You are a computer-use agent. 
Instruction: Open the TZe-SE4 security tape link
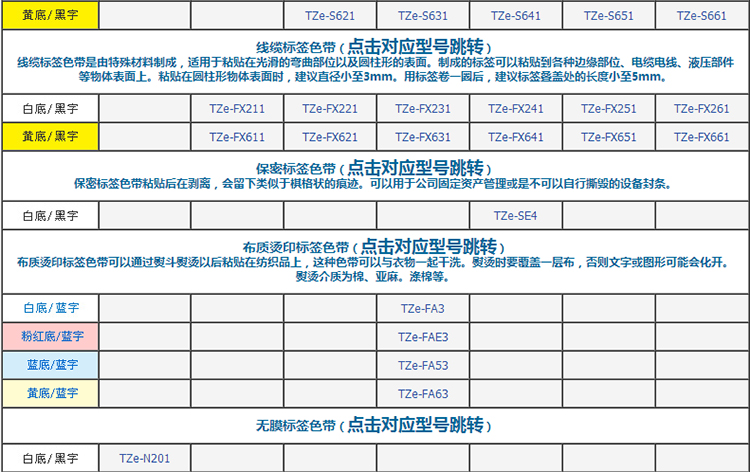pos(516,216)
